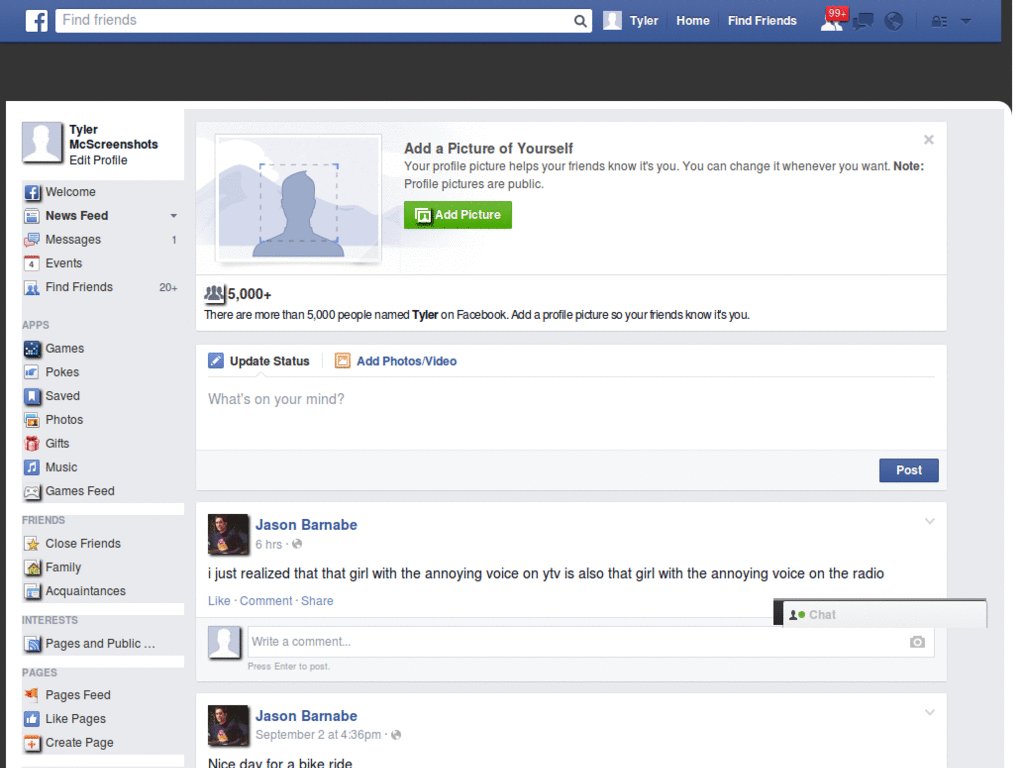Click the Messages sidebar icon
1024x768 pixels.
[32, 240]
